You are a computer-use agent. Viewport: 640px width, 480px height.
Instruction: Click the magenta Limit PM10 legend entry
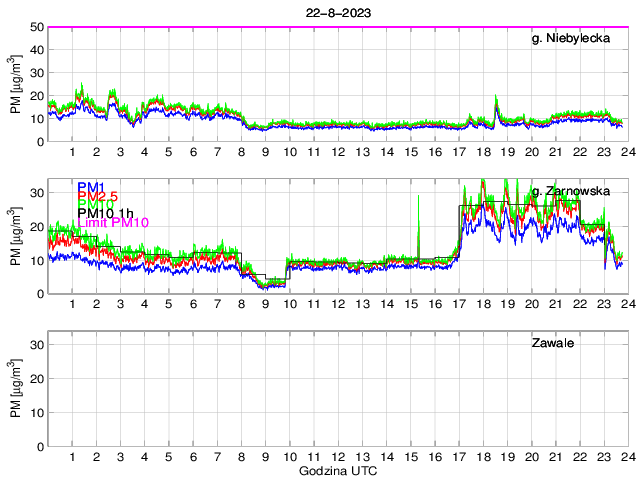112,223
